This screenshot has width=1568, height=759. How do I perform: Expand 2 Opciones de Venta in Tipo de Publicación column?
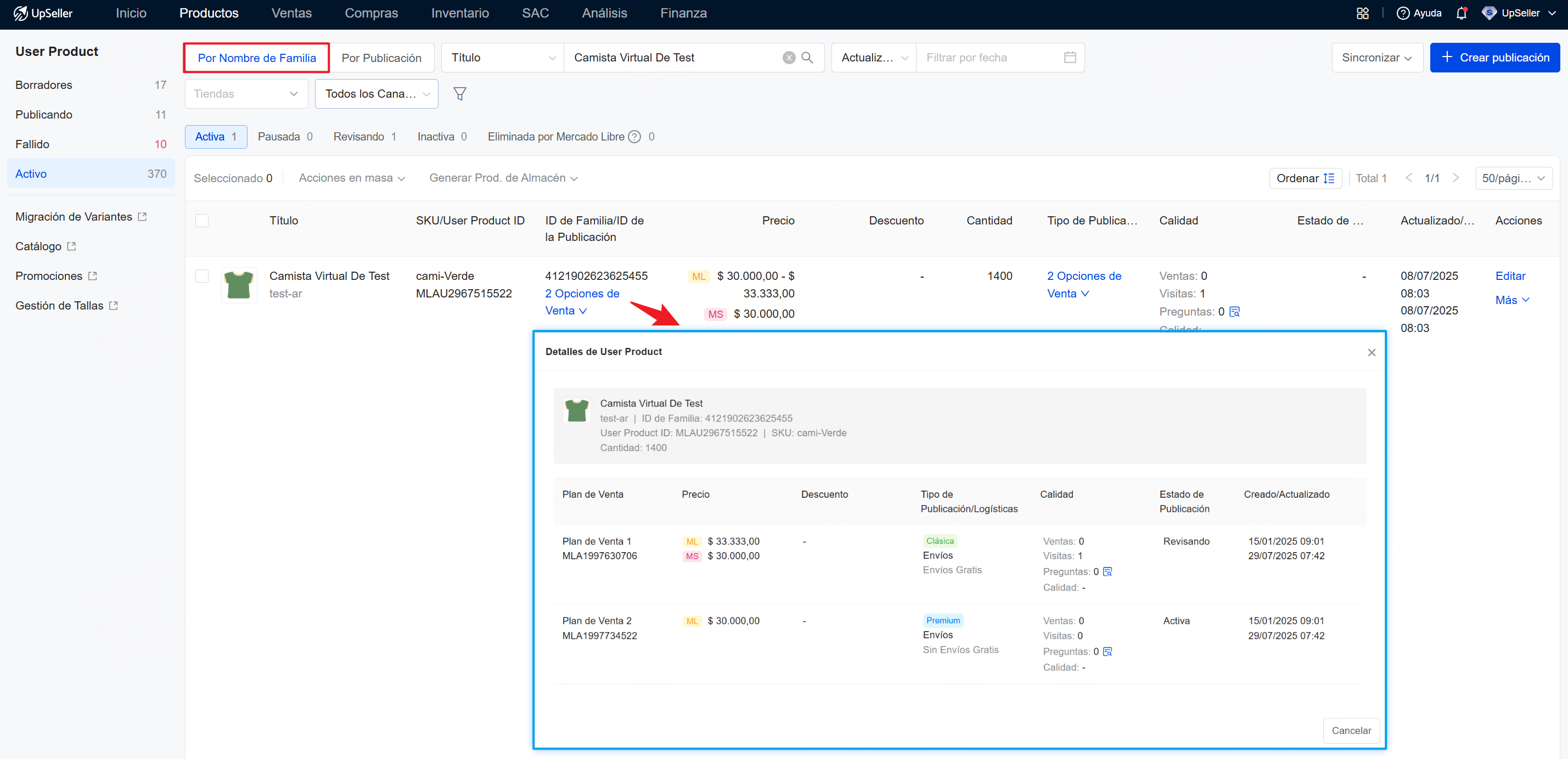coord(1084,285)
